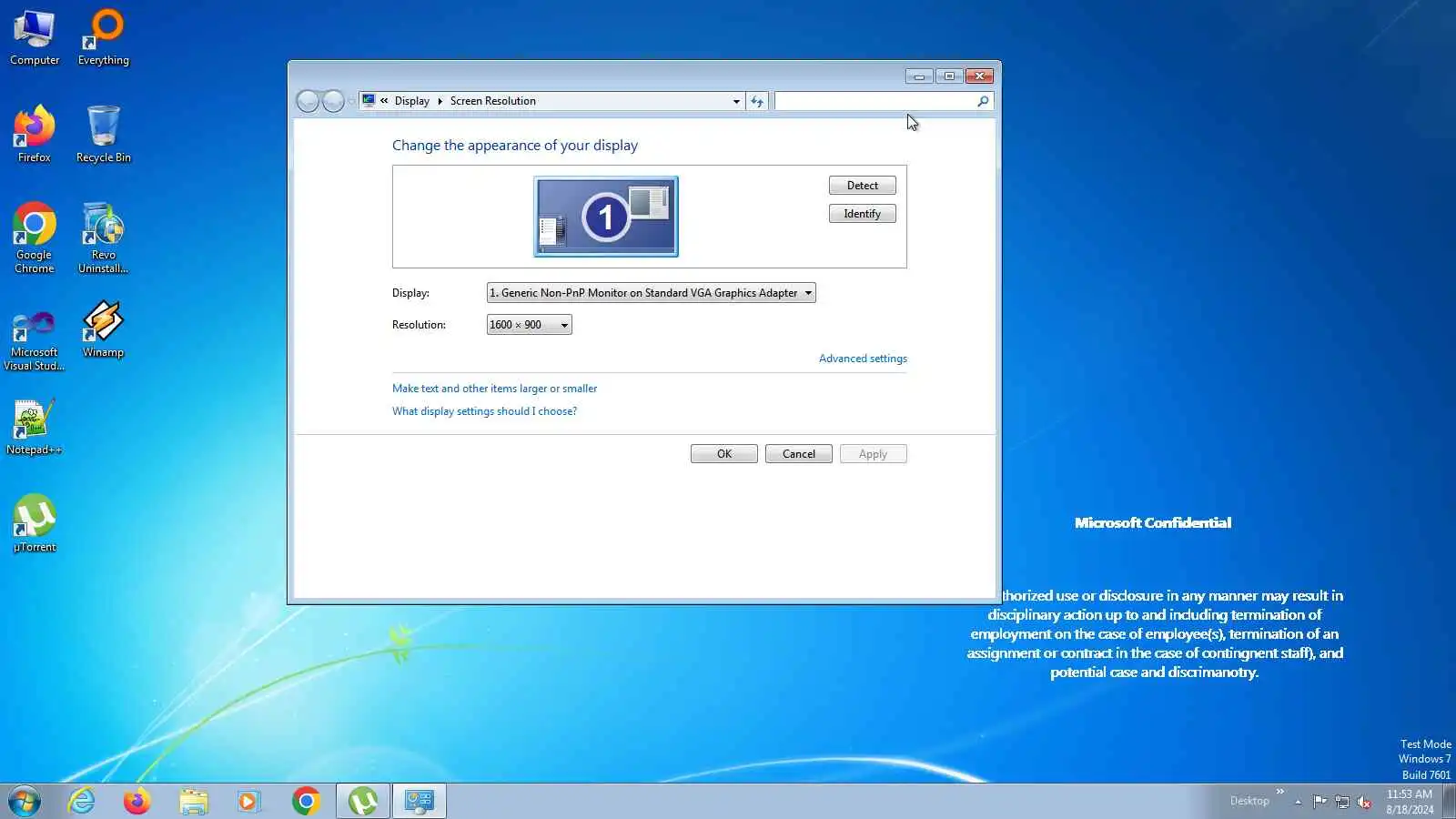Click the Cancel button
This screenshot has width=1456, height=819.
(x=799, y=454)
